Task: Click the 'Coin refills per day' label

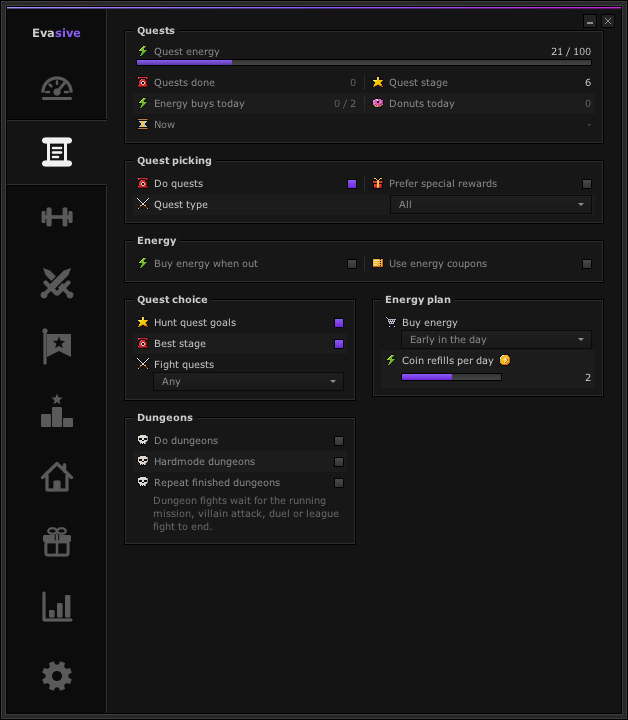Action: 448,360
